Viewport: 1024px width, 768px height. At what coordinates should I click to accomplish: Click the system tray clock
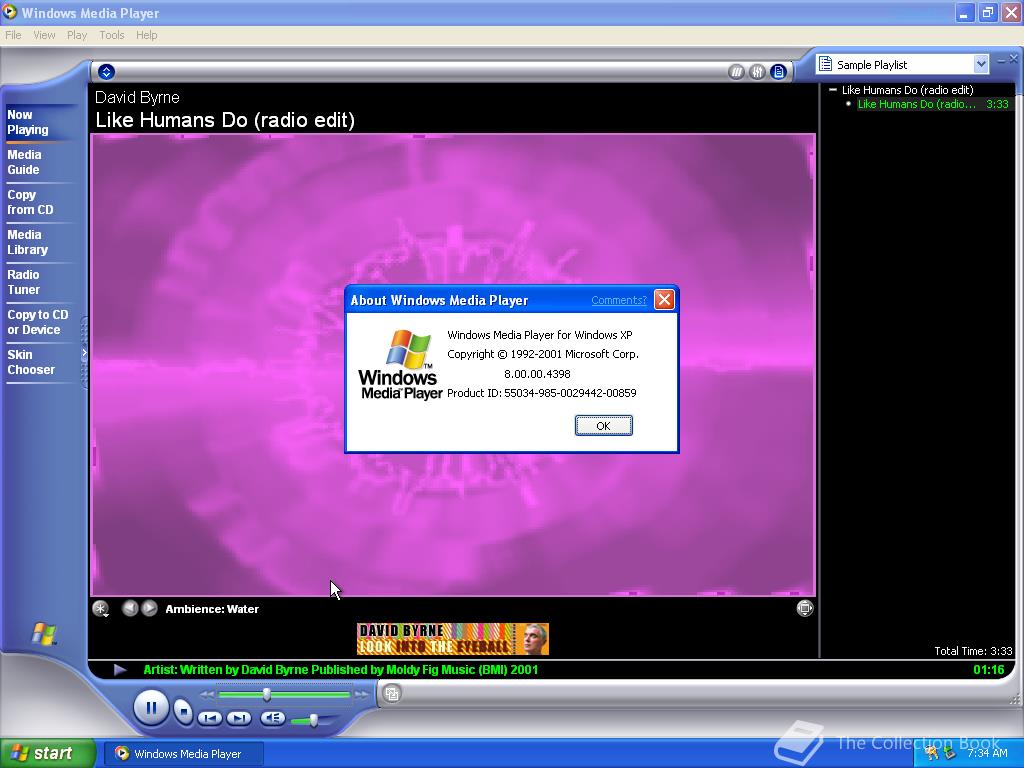(x=987, y=753)
